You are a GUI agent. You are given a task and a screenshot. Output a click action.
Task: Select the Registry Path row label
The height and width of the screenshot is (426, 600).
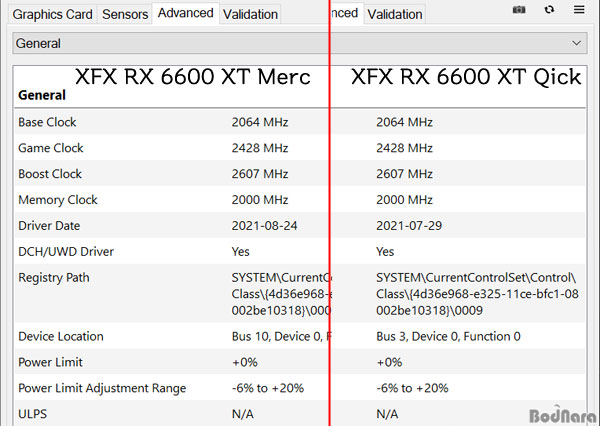pos(54,277)
